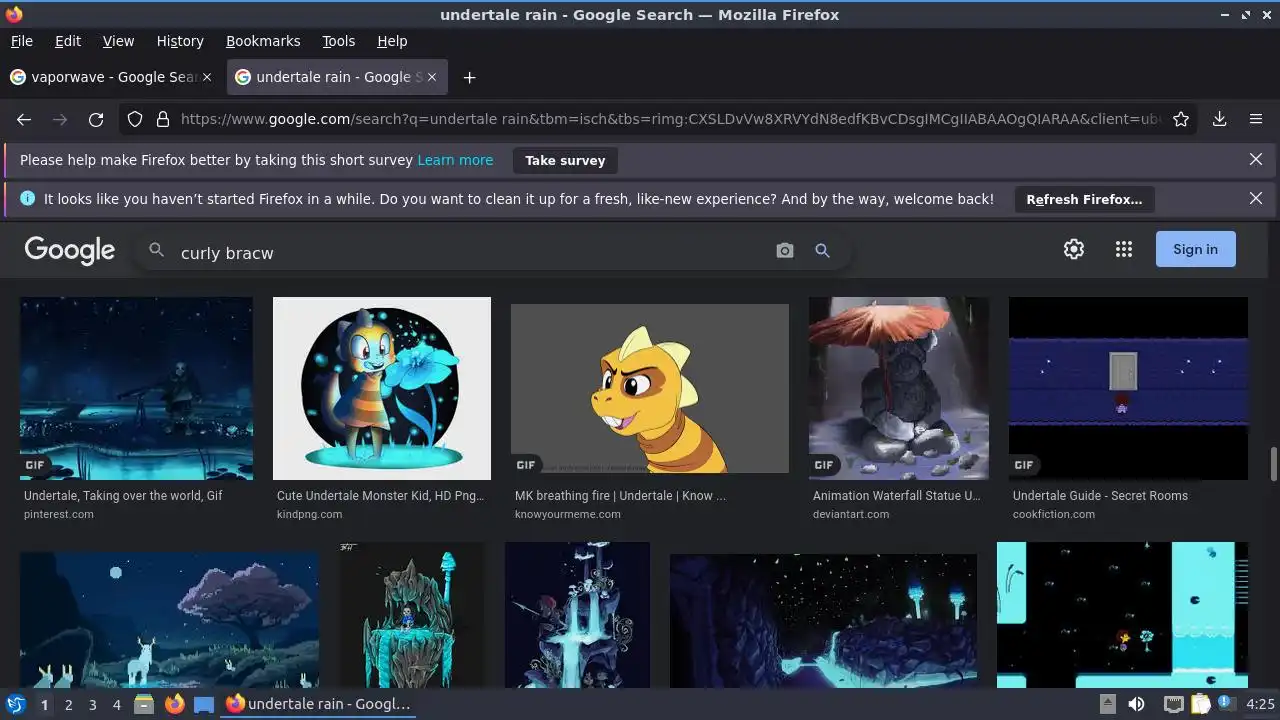Click the show desktop taskbar icon
The width and height of the screenshot is (1280, 720).
[204, 704]
